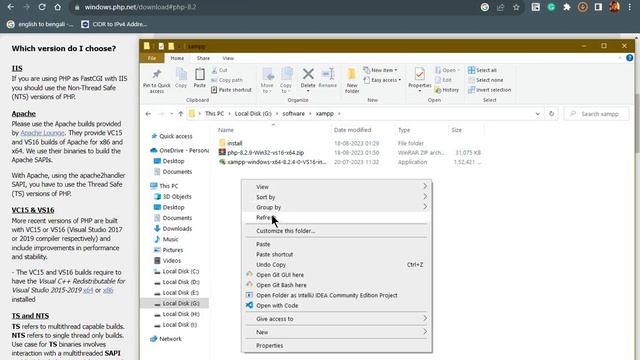Open CIDR to IPv4 bookmark
Viewport: 640px width, 360px height.
tap(114, 24)
